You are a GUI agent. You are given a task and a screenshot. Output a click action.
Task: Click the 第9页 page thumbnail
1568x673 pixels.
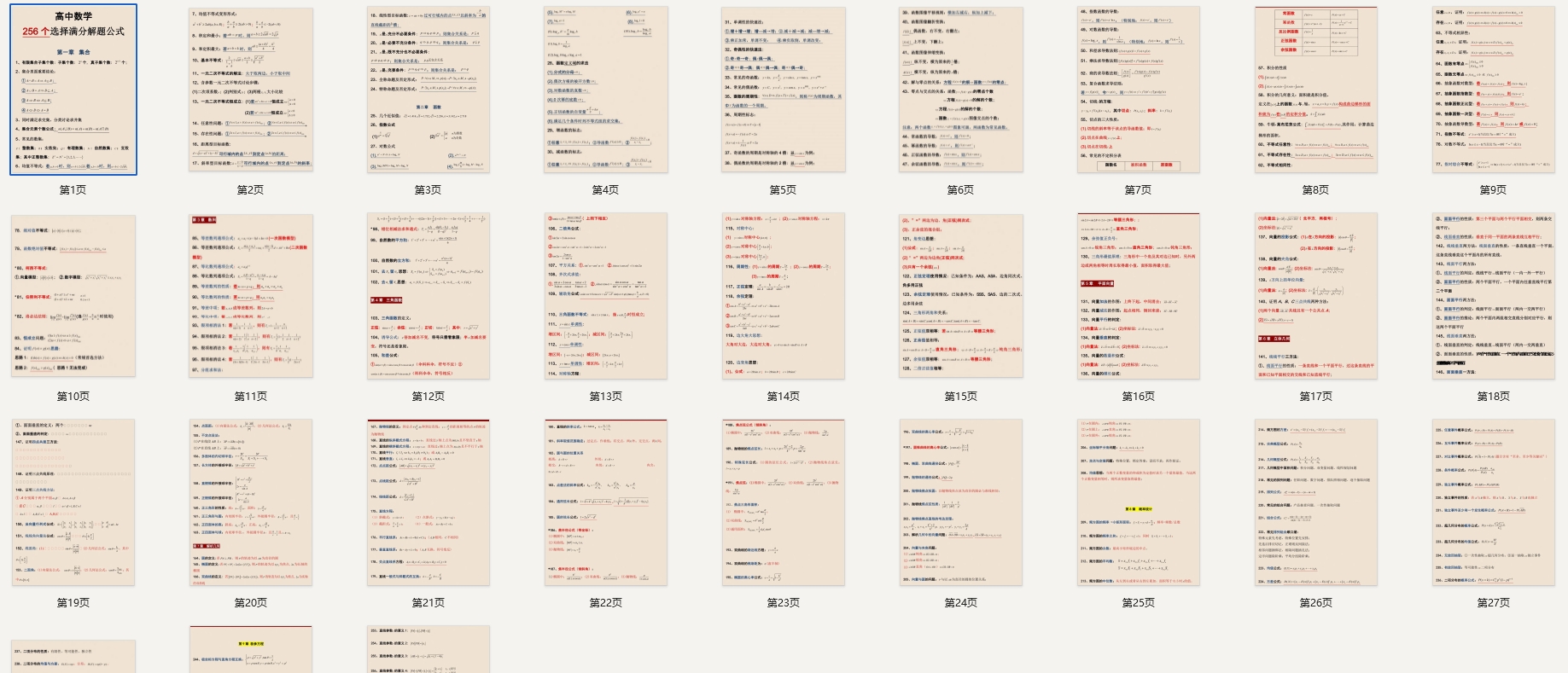point(1494,90)
